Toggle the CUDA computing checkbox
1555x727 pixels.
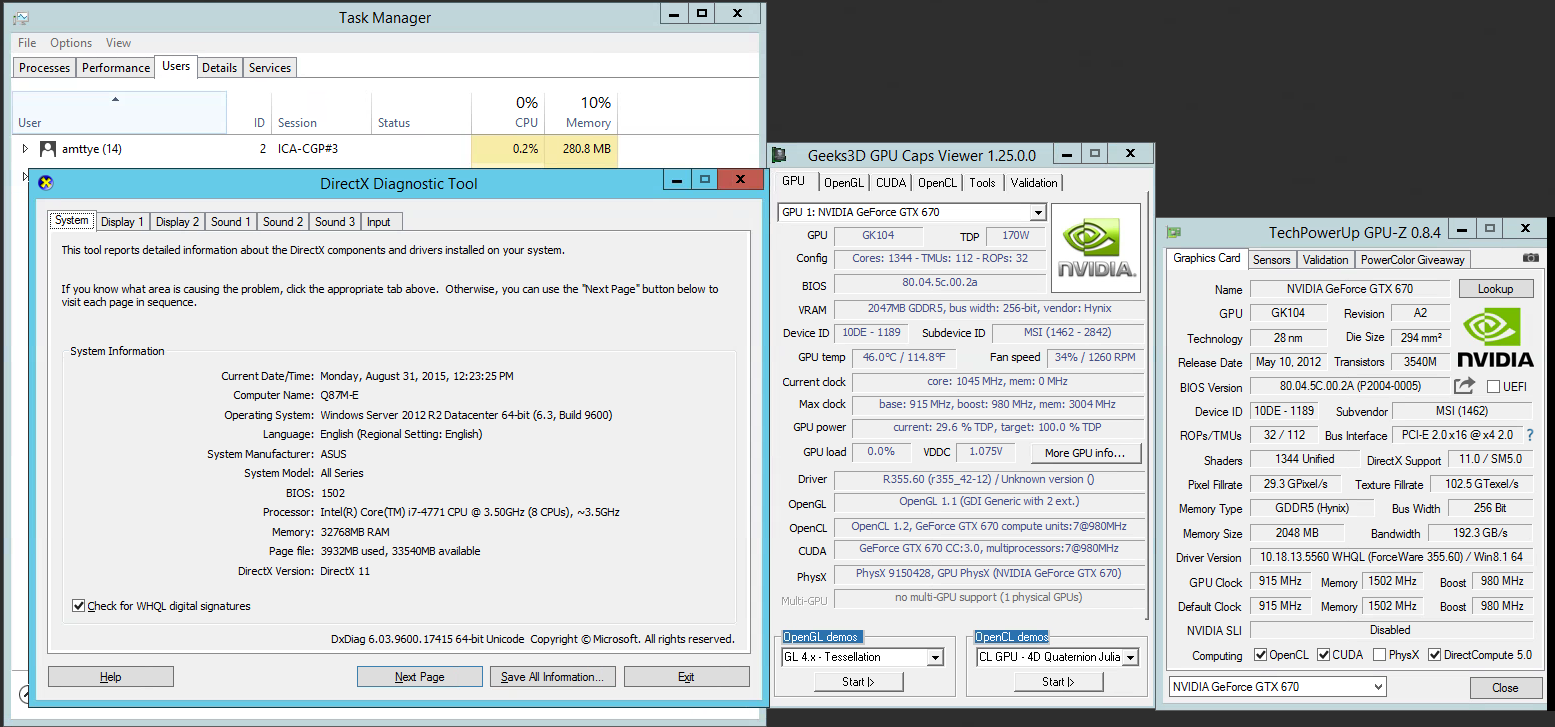coord(1323,656)
